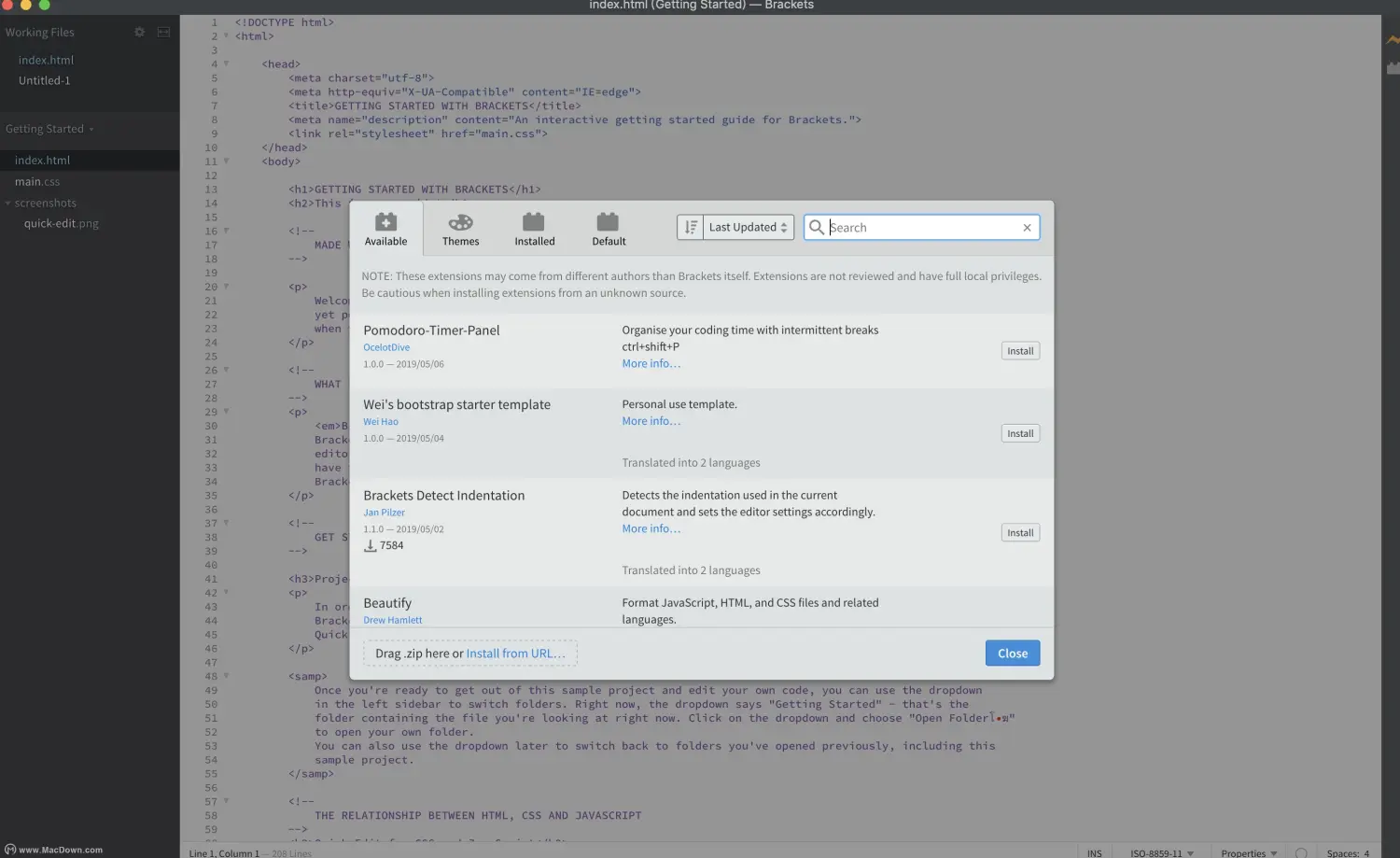This screenshot has height=858, width=1400.
Task: Open the Last Updated sort dropdown
Action: (749, 227)
